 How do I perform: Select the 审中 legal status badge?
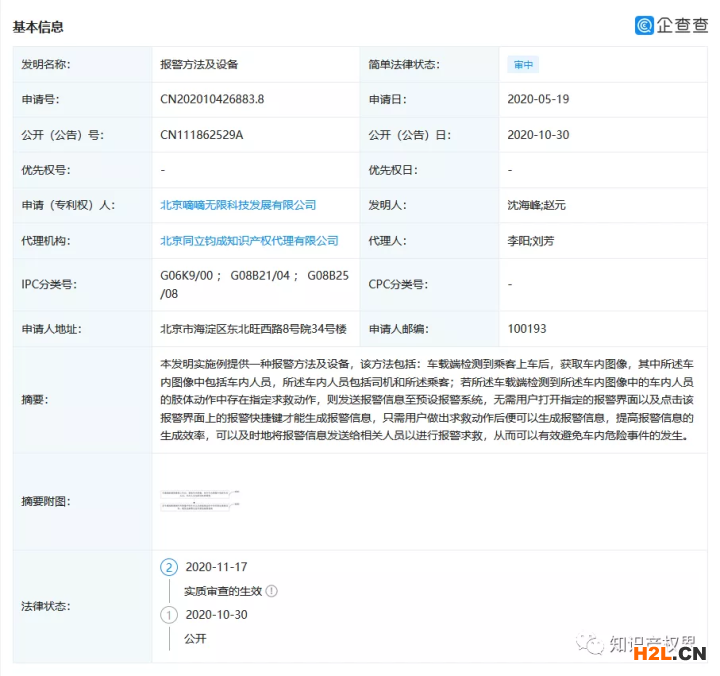tap(523, 64)
